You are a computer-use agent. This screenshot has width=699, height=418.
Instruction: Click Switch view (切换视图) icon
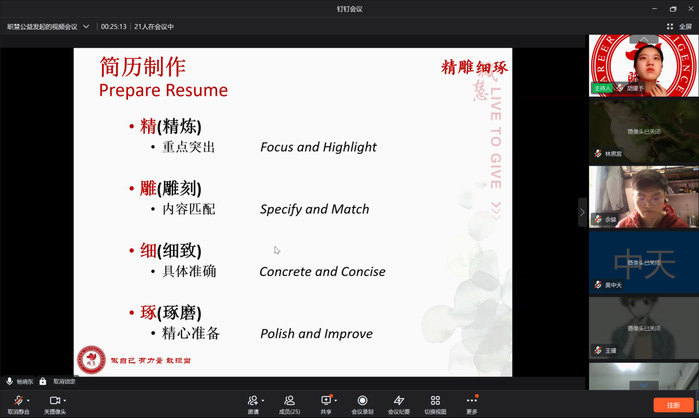pyautogui.click(x=435, y=400)
